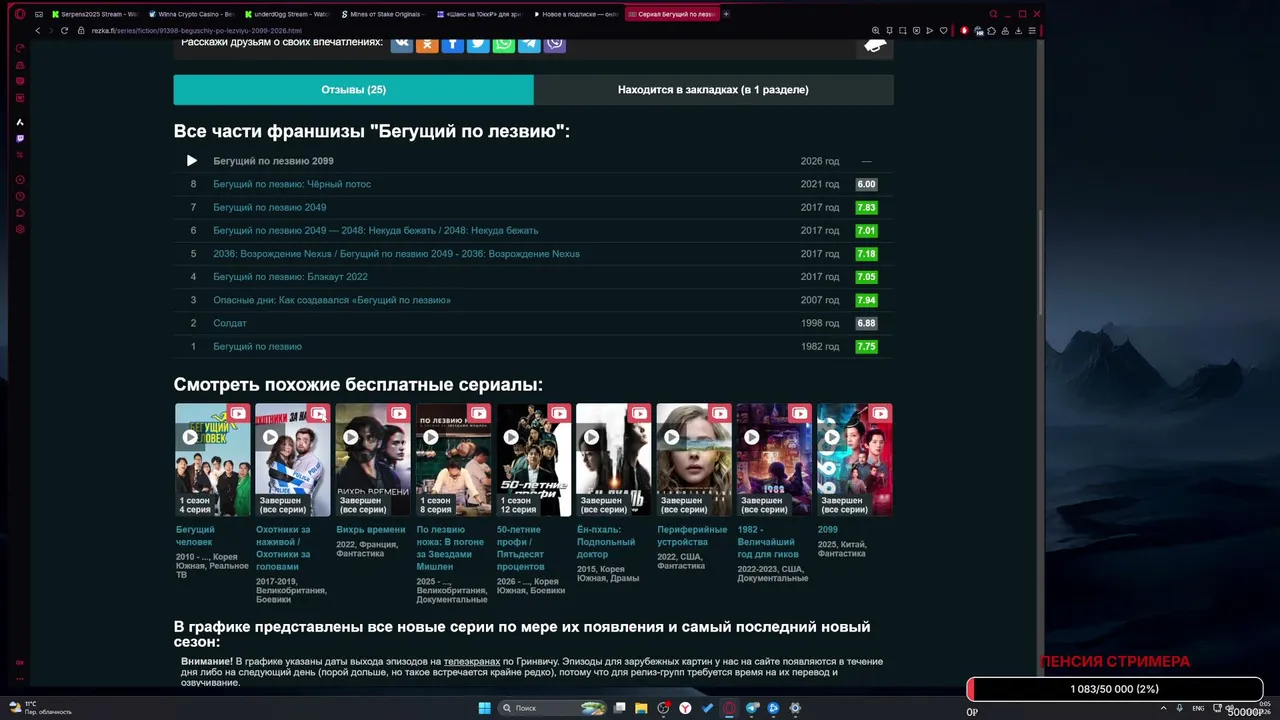Share via Odnoklassniki social icon
The height and width of the screenshot is (720, 1280).
[x=427, y=43]
